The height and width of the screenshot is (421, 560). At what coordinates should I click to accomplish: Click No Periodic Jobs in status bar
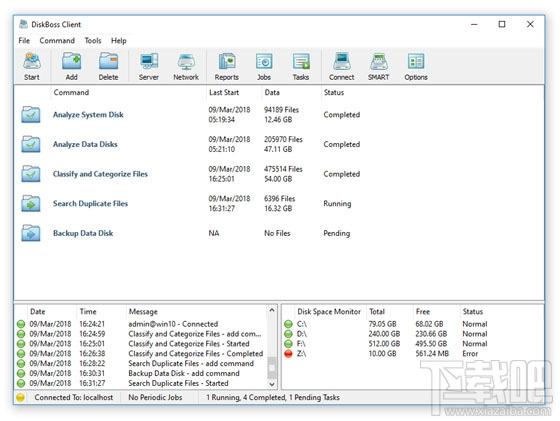[155, 397]
